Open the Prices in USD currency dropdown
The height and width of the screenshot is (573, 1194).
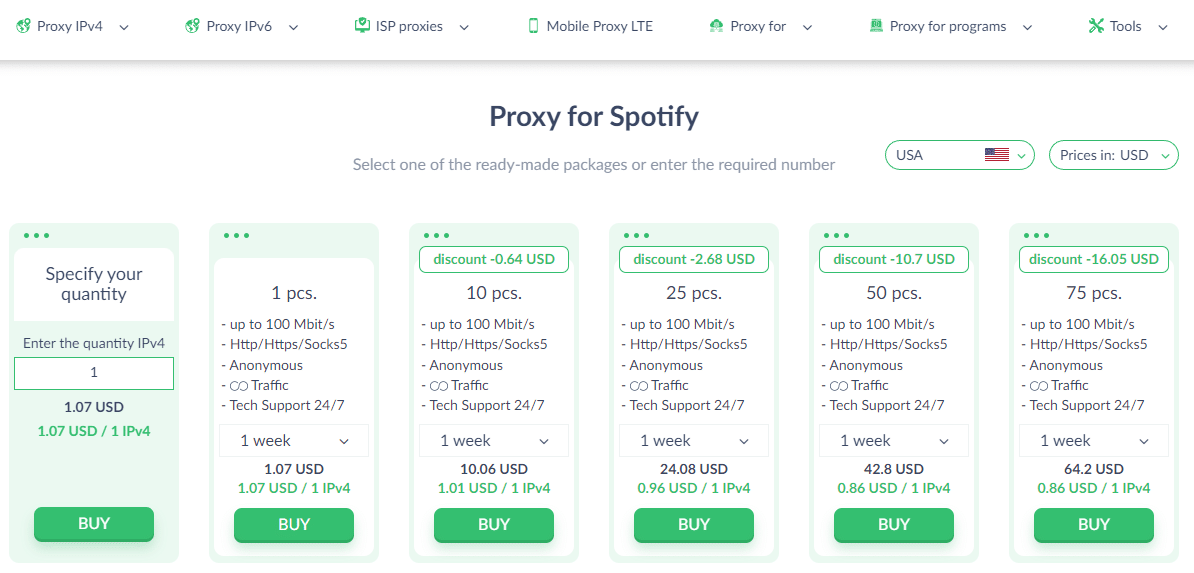point(1113,155)
